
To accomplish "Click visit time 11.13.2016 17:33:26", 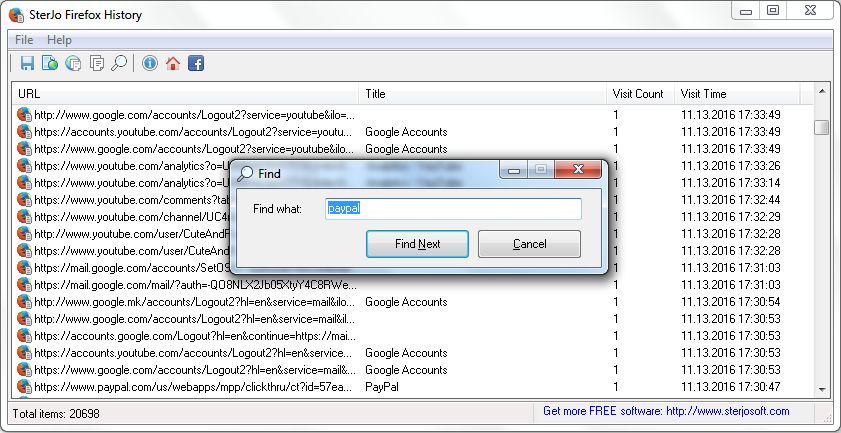I will click(731, 165).
